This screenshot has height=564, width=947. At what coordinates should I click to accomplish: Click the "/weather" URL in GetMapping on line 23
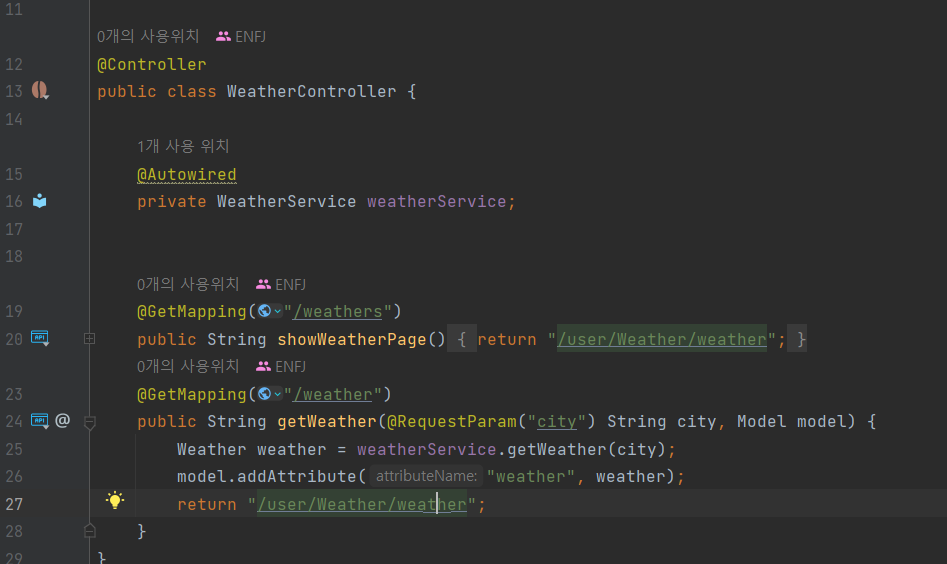click(332, 394)
